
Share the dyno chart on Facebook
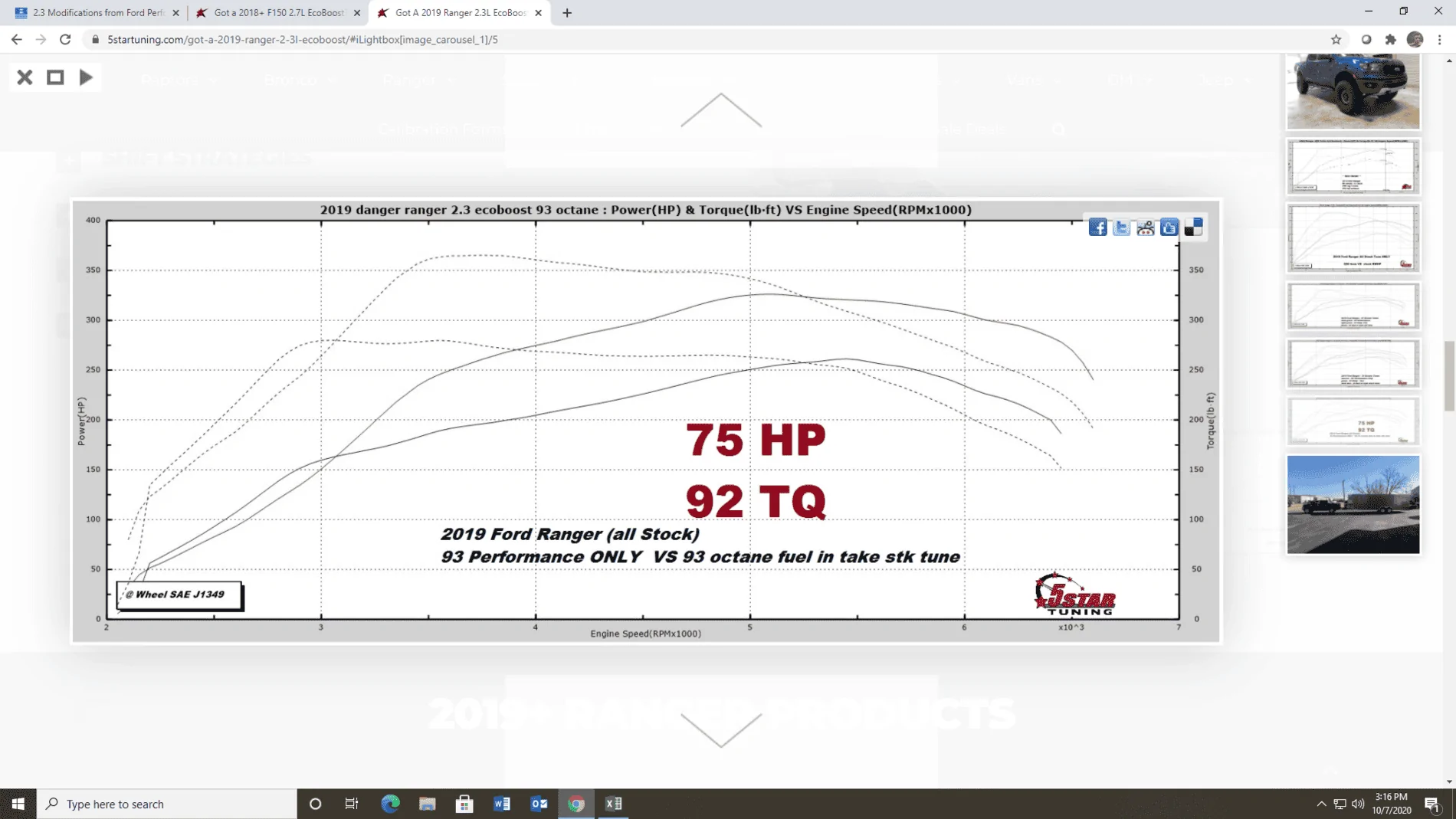pyautogui.click(x=1097, y=228)
